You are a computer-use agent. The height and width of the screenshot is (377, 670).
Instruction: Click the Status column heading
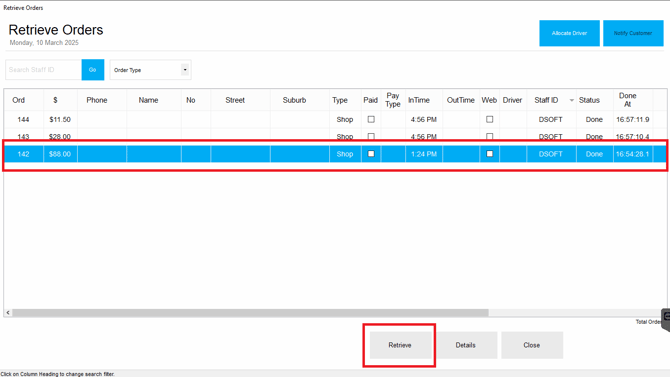(589, 100)
